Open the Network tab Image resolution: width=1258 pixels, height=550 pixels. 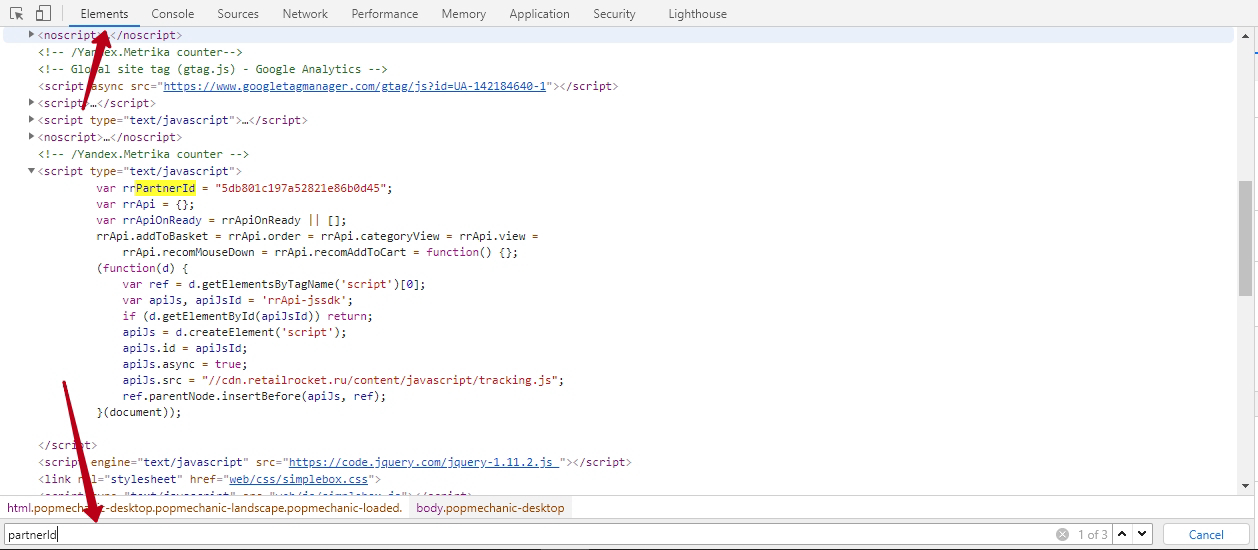pyautogui.click(x=305, y=14)
